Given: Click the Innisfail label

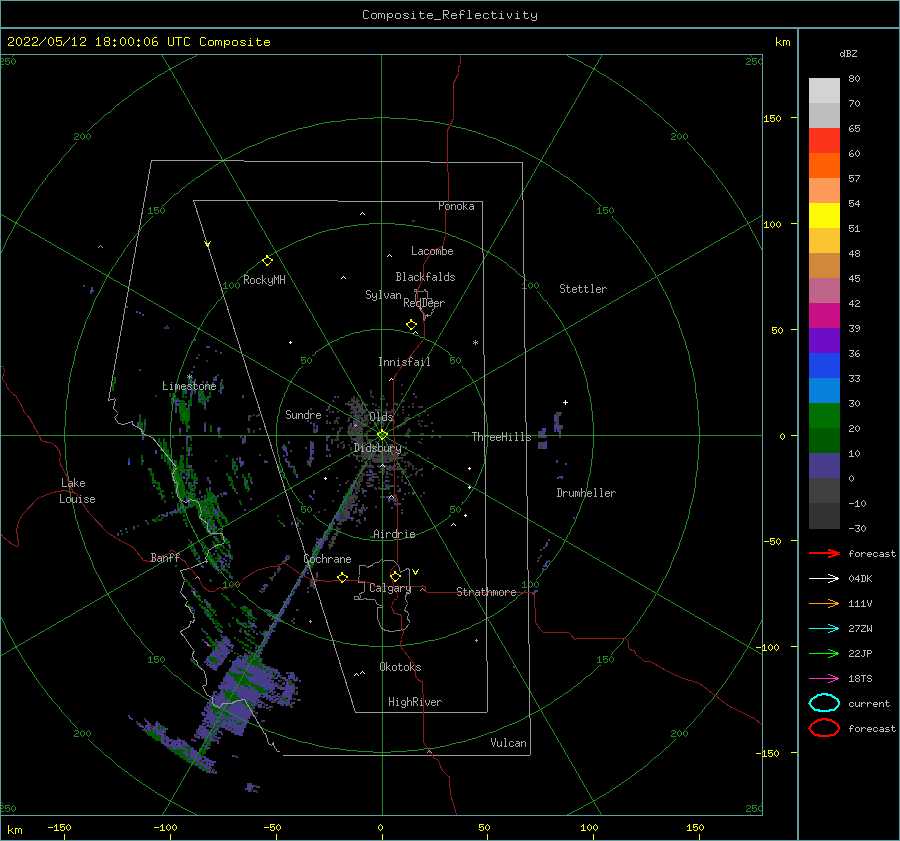Looking at the screenshot, I should [x=404, y=362].
